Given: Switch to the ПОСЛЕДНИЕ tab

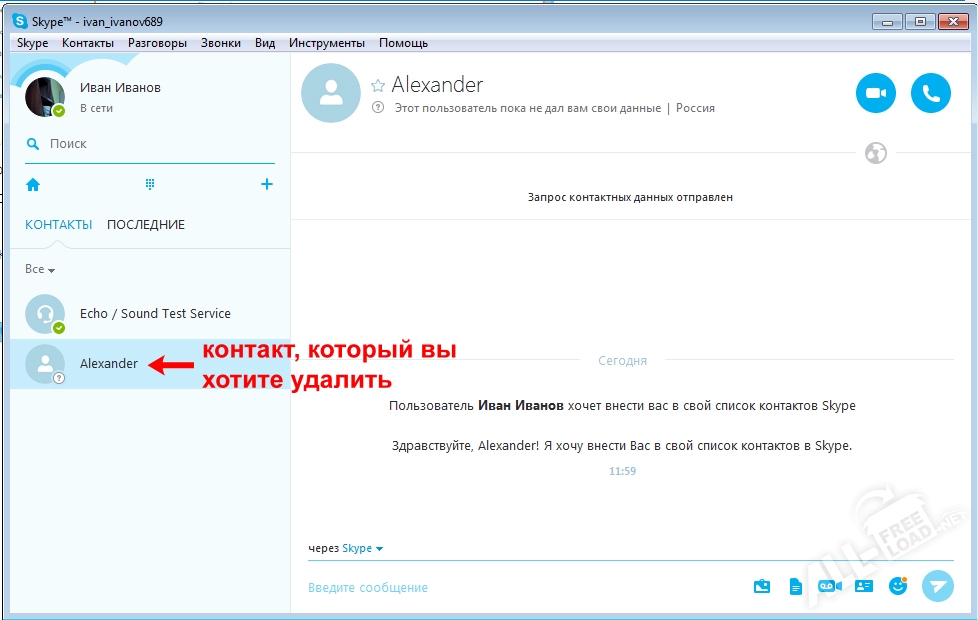Looking at the screenshot, I should [x=145, y=224].
